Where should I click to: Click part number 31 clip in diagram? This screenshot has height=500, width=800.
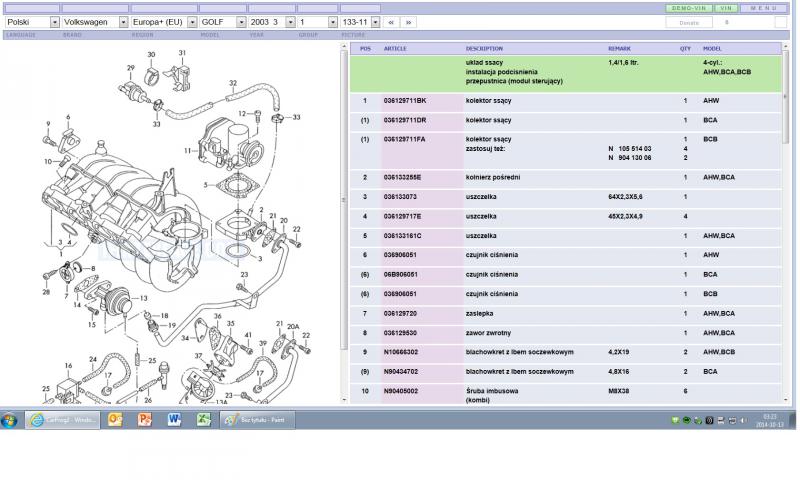(x=182, y=53)
